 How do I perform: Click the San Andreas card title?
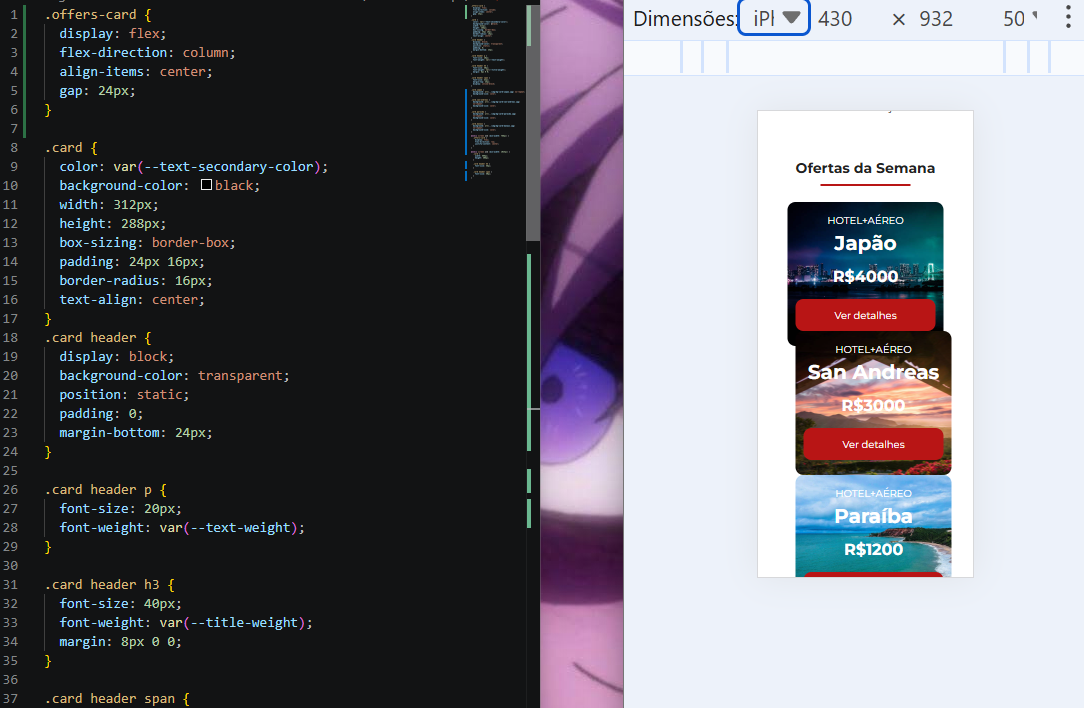(x=873, y=373)
